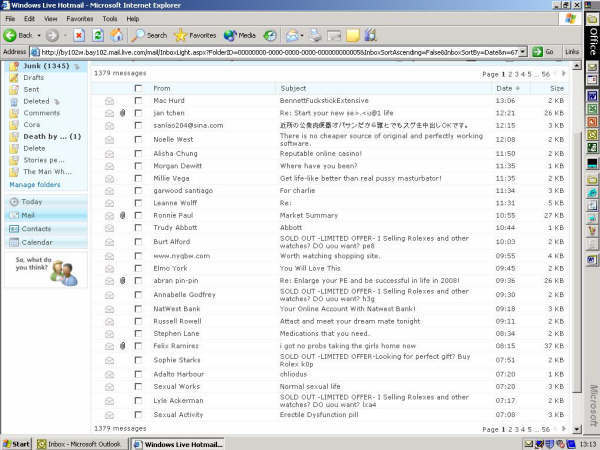Refresh the page with the Refresh icon
Screen dimensions: 600x450
[x=98, y=36]
